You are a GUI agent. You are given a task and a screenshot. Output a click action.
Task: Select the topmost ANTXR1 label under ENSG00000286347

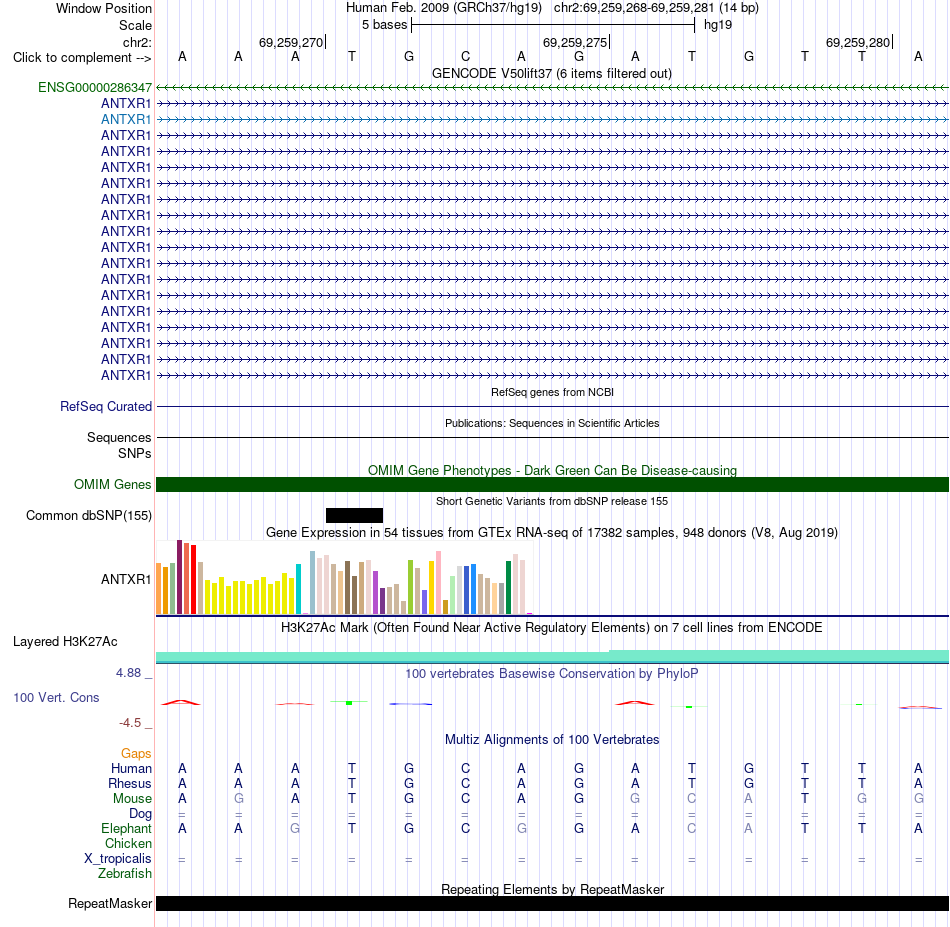126,104
